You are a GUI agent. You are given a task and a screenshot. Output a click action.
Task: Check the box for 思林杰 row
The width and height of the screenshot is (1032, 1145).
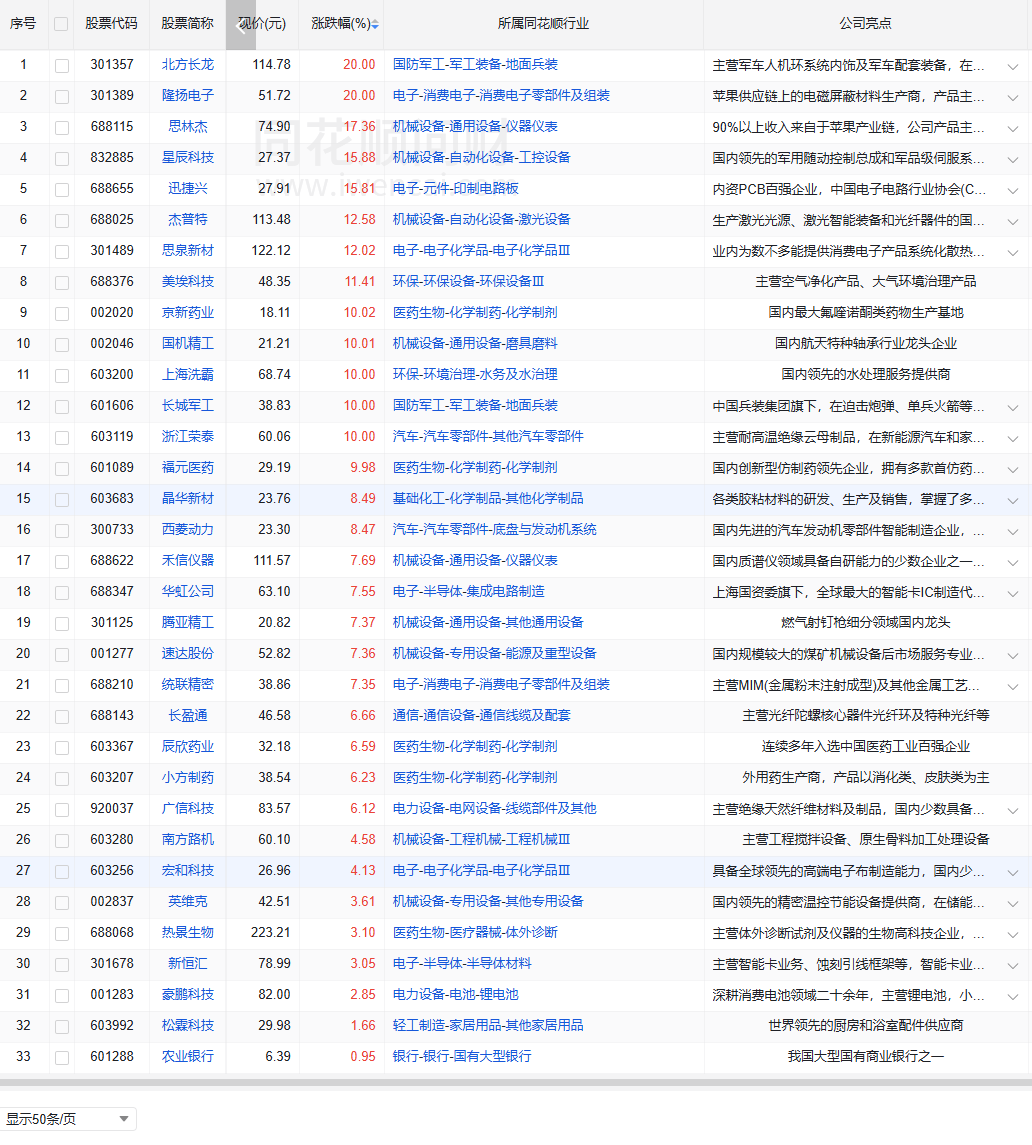point(62,128)
